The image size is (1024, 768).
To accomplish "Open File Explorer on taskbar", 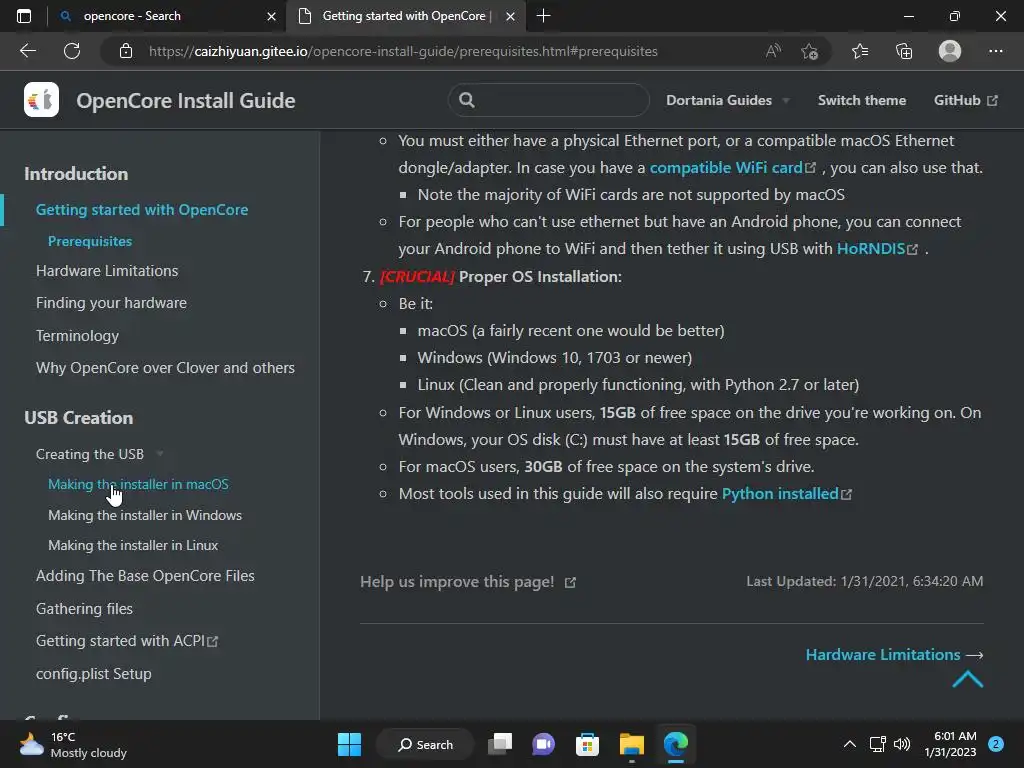I will pos(632,744).
